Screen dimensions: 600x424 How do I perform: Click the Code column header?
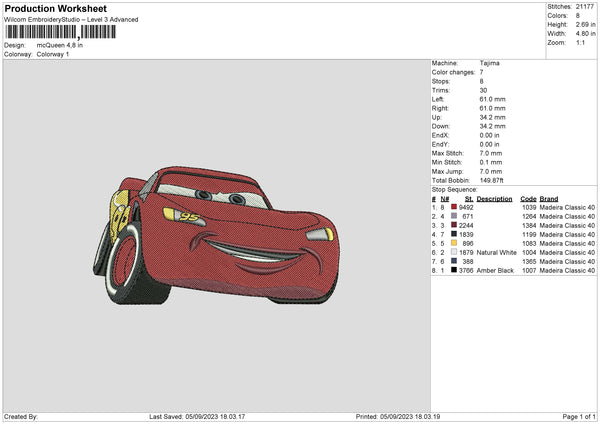pos(529,198)
